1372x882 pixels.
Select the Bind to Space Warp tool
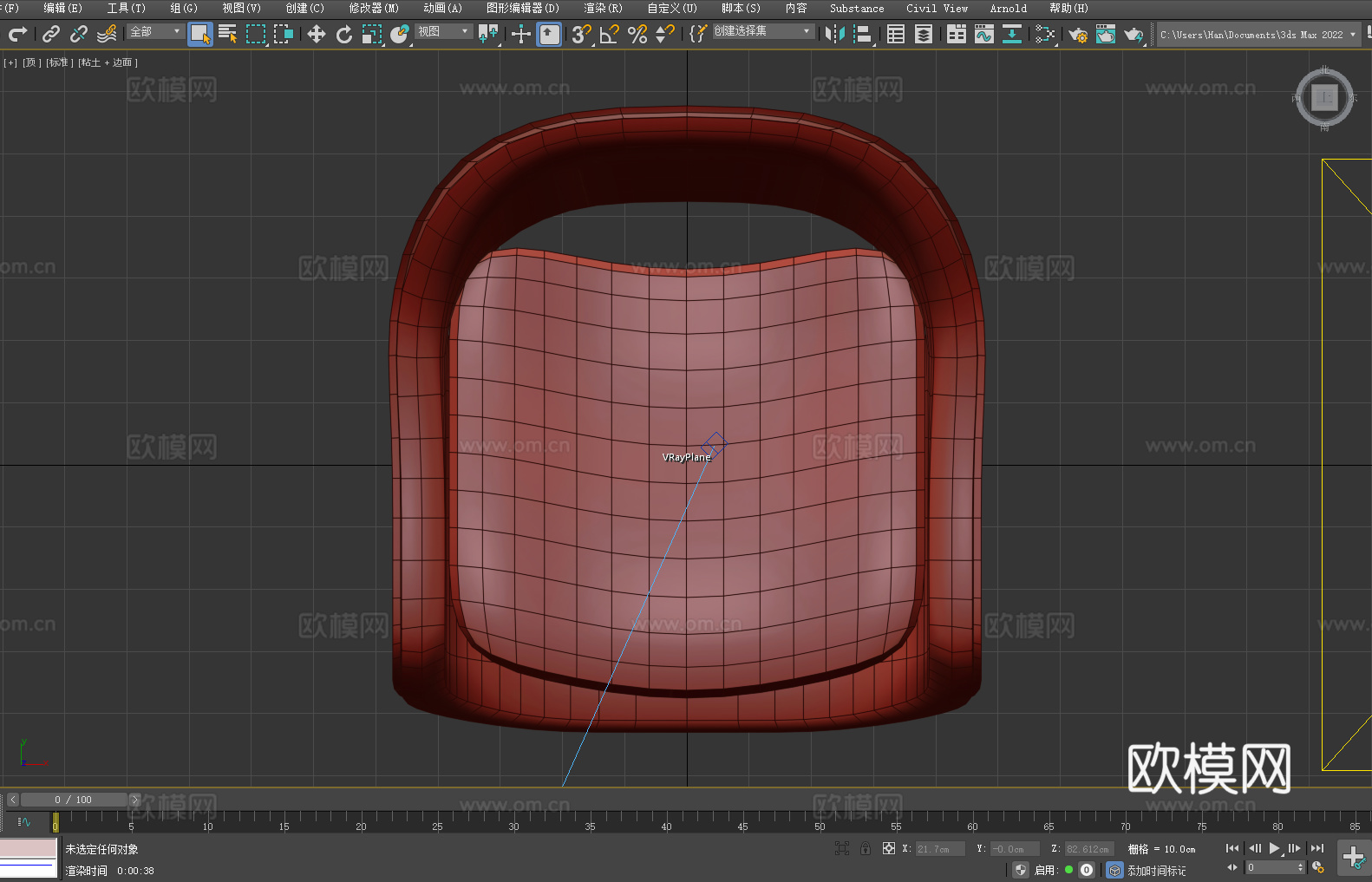pos(107,34)
